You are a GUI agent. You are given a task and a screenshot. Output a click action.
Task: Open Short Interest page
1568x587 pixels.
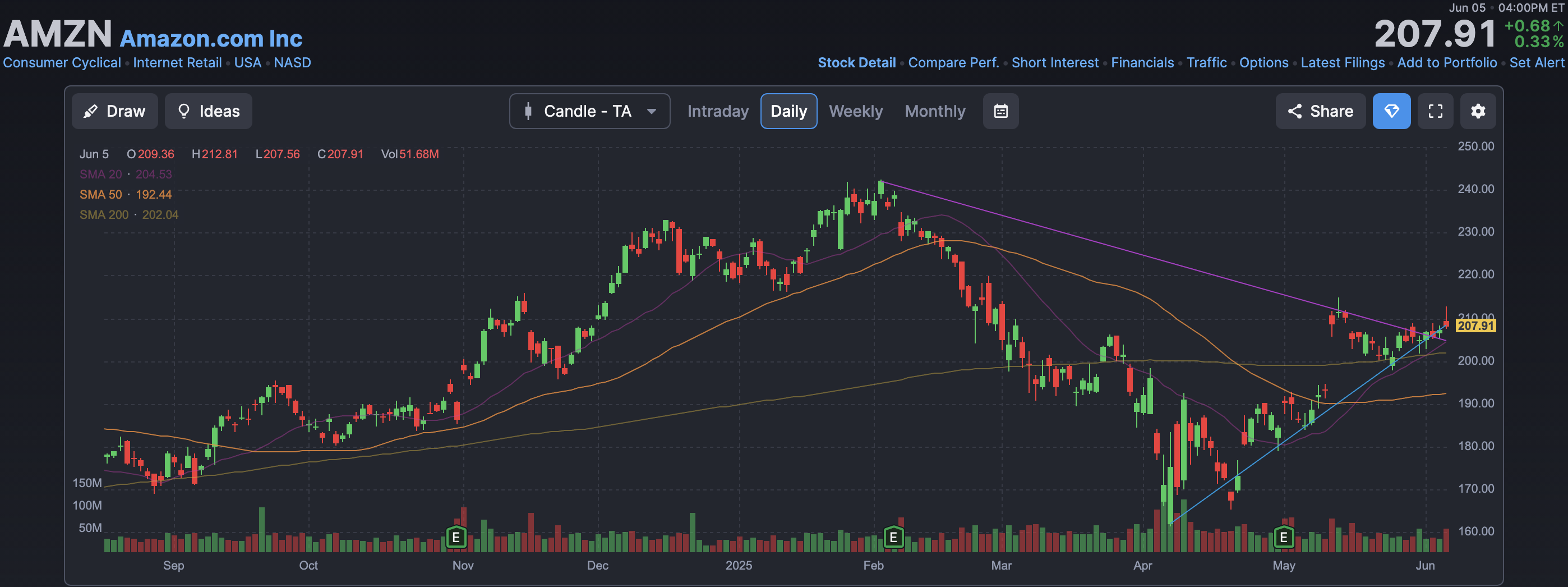(x=1055, y=63)
